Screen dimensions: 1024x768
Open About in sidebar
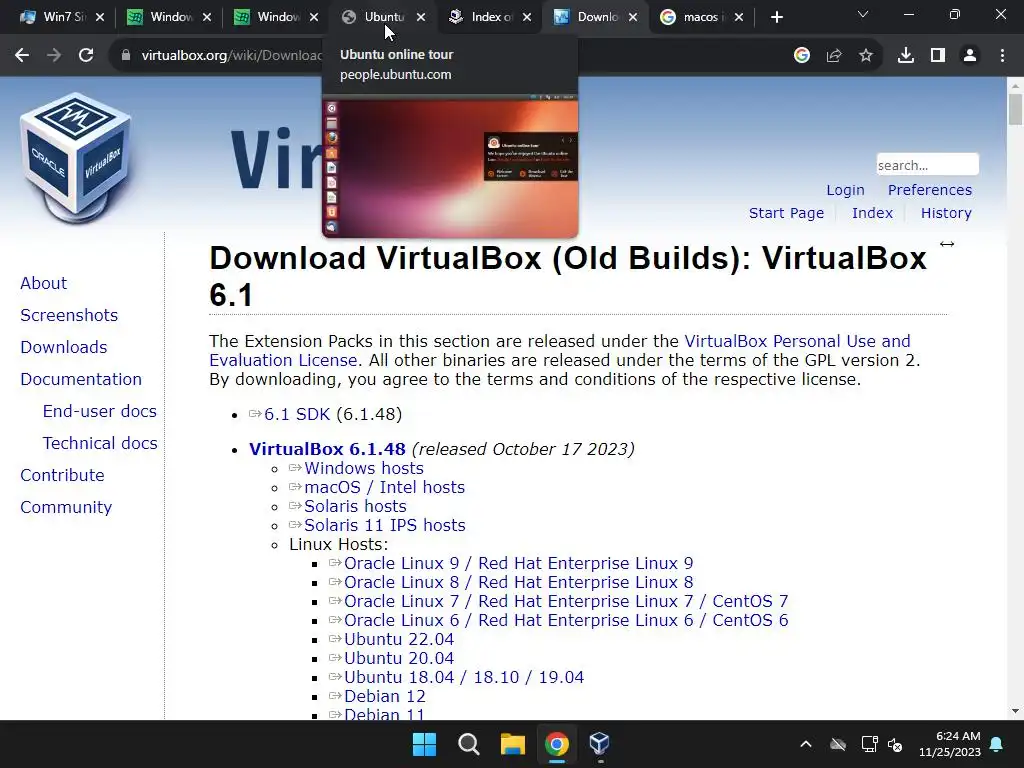43,283
